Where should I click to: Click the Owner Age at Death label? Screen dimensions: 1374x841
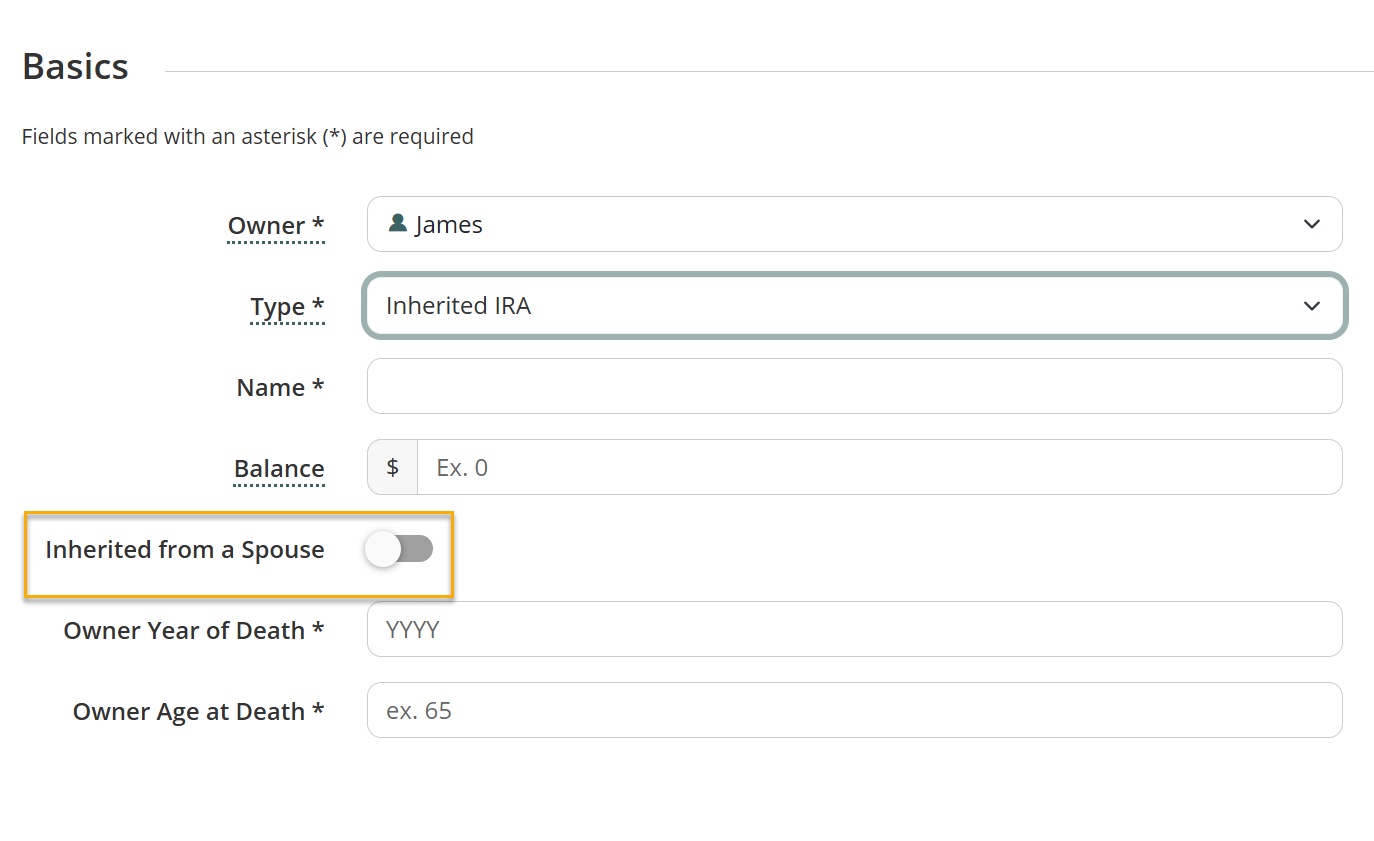[x=199, y=711]
